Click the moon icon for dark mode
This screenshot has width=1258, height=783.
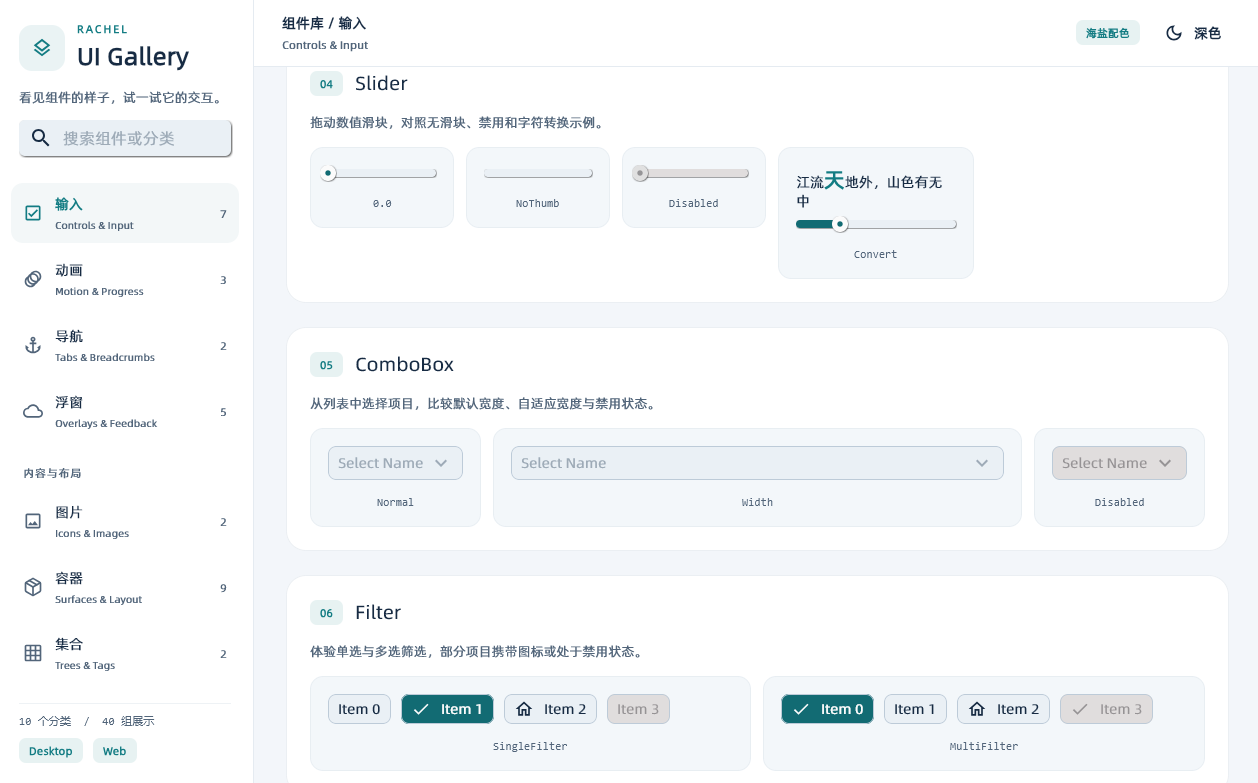1174,33
